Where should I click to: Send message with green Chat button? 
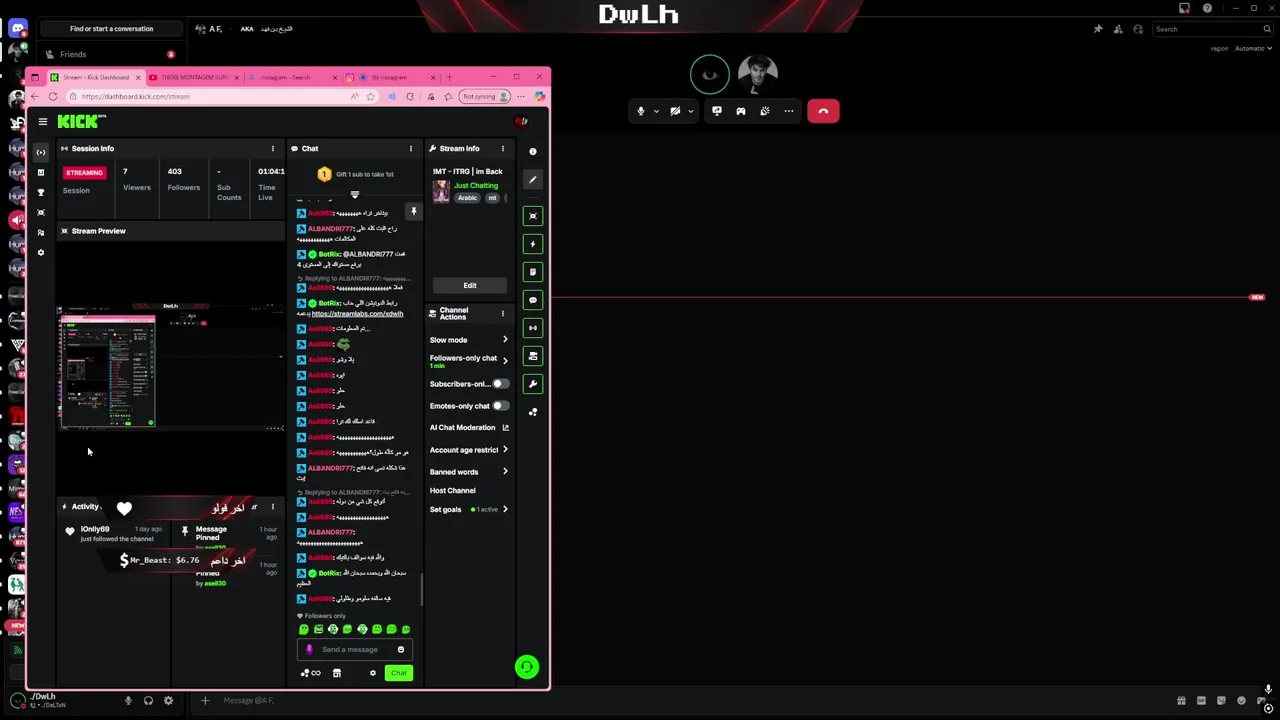[399, 673]
